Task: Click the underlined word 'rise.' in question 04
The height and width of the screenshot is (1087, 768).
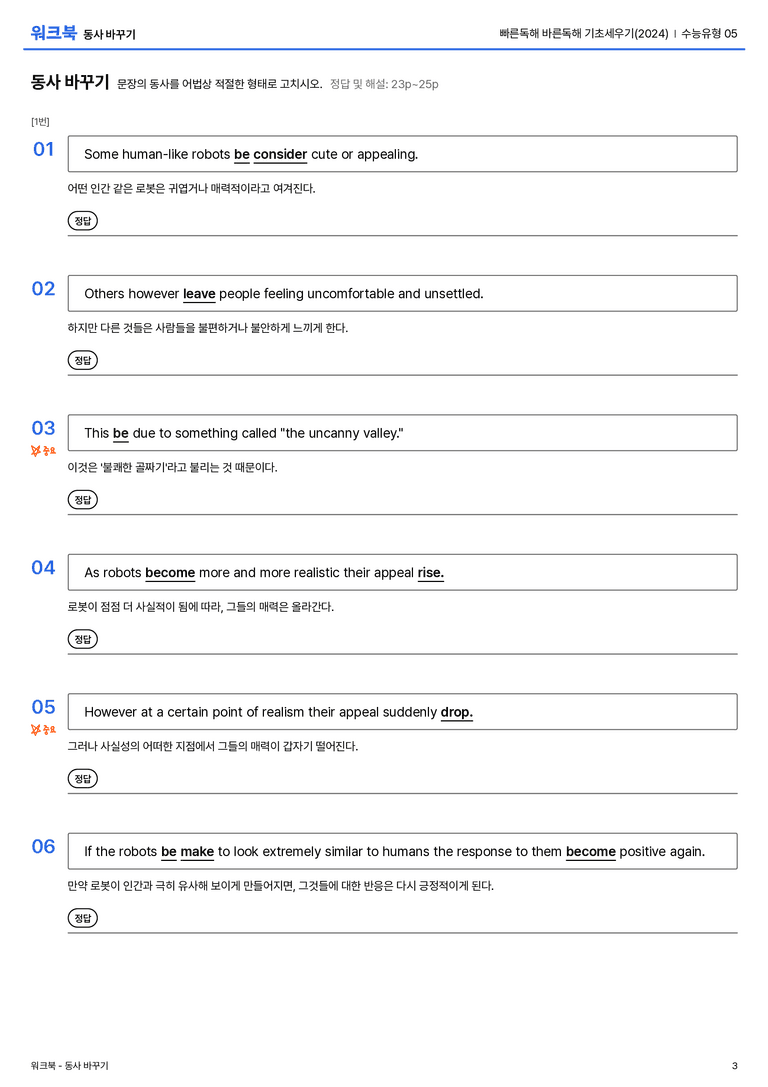Action: click(430, 573)
